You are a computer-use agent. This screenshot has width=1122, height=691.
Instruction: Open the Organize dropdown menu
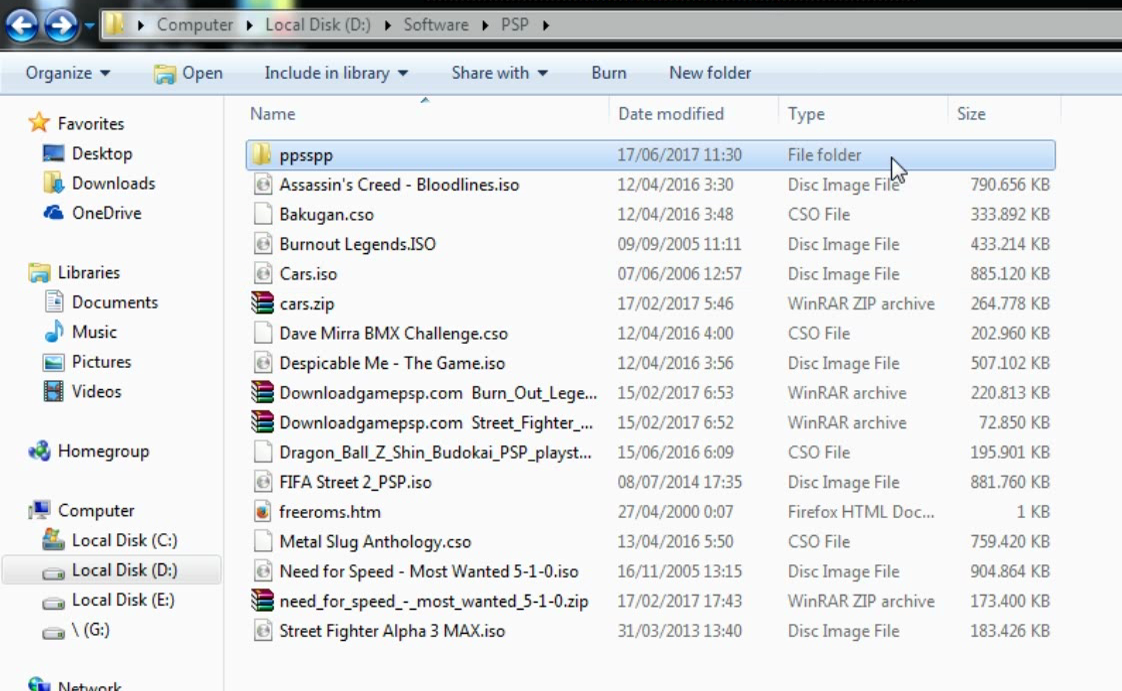tap(68, 73)
